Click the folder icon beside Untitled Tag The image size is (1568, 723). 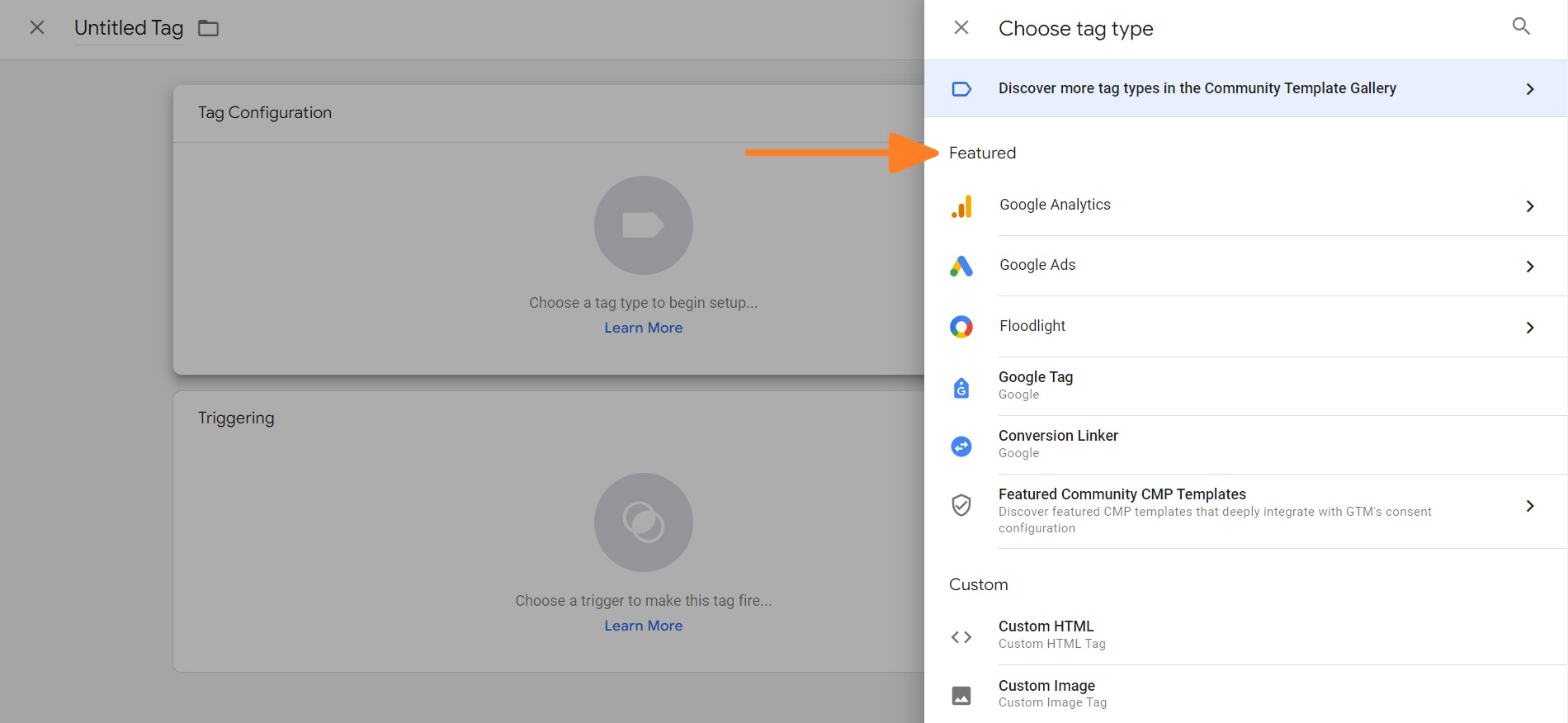point(209,28)
